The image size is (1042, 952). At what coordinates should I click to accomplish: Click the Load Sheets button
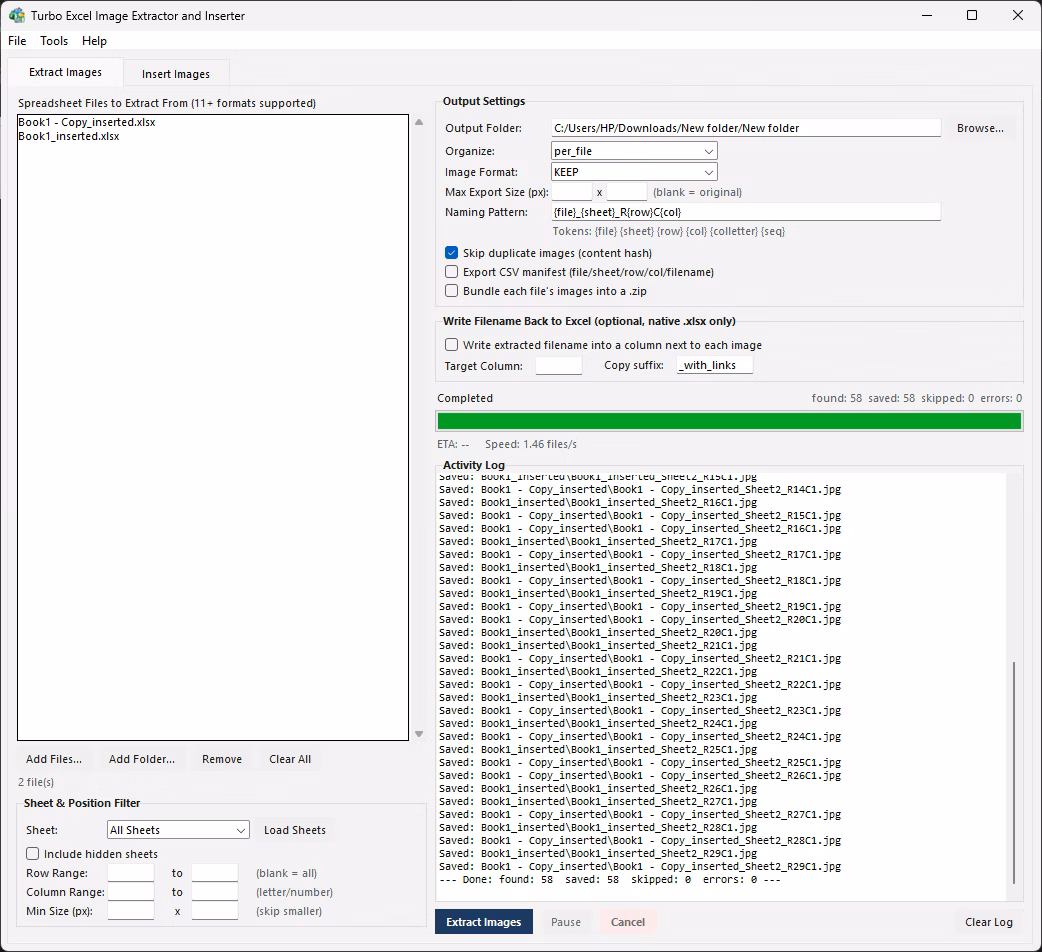point(295,830)
